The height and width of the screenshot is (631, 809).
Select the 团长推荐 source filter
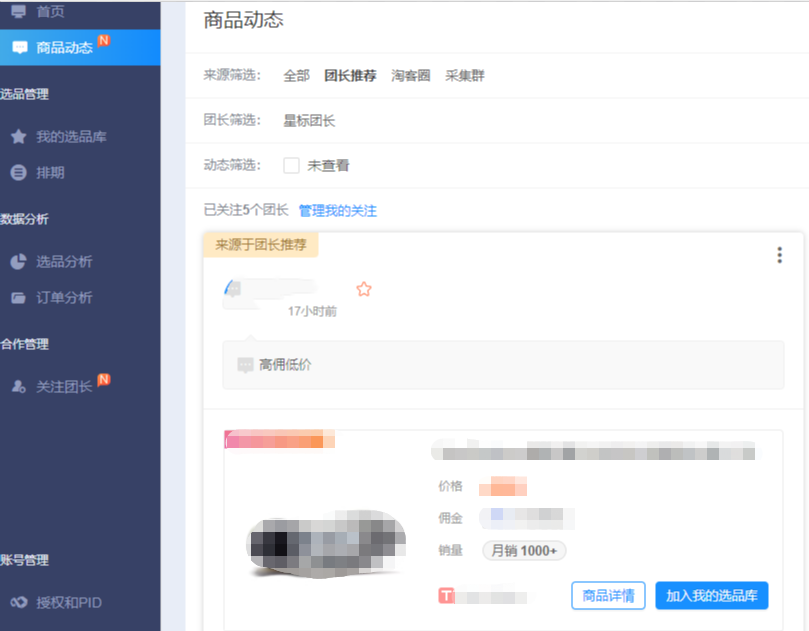[x=350, y=75]
